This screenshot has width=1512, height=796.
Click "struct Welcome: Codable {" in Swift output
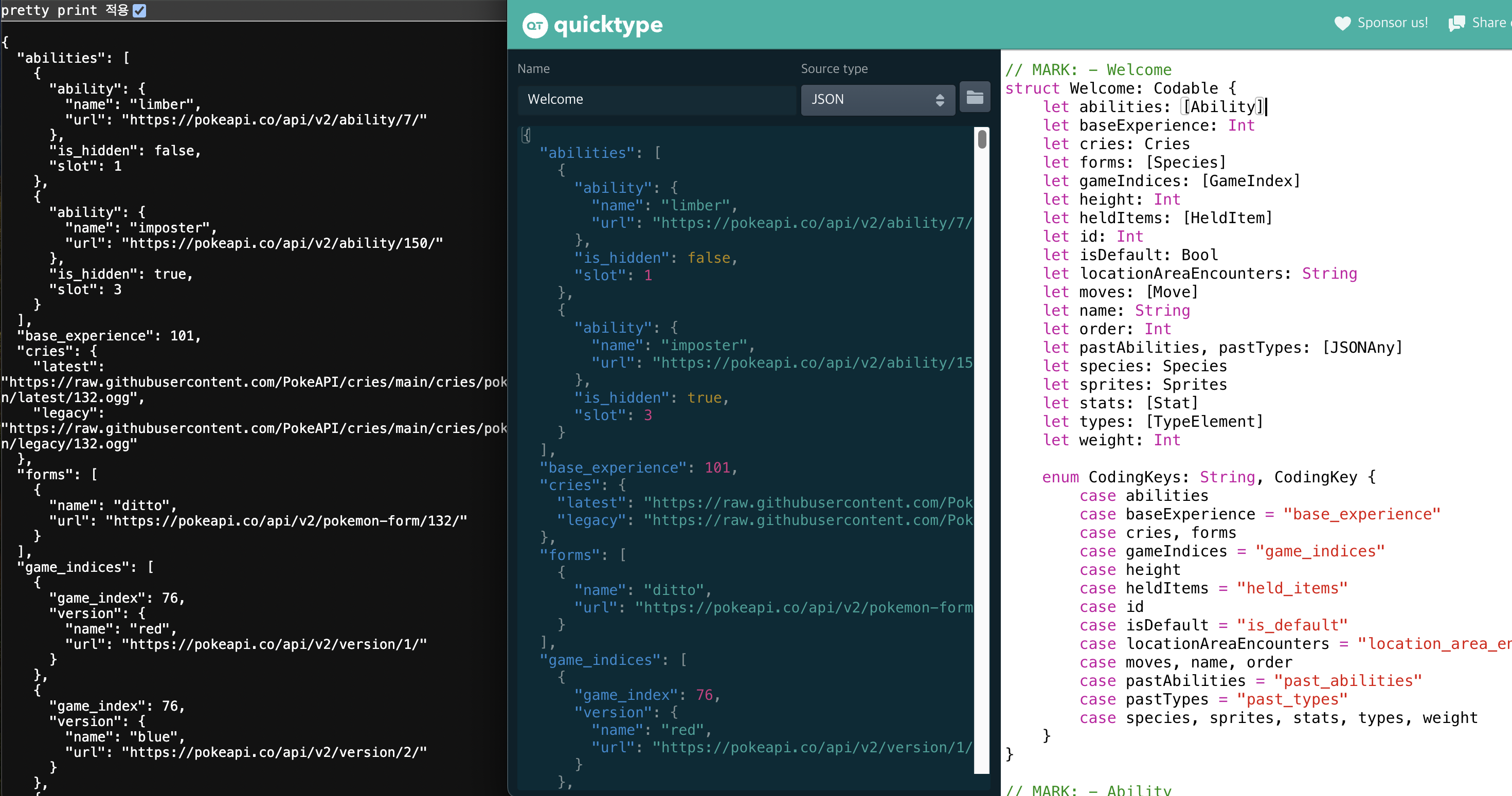click(1121, 88)
